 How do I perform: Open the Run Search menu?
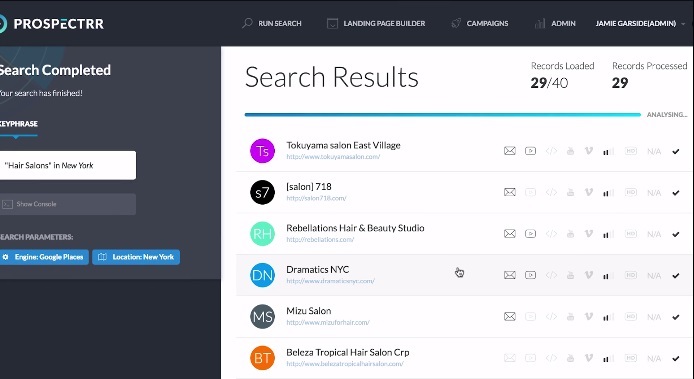pyautogui.click(x=272, y=23)
